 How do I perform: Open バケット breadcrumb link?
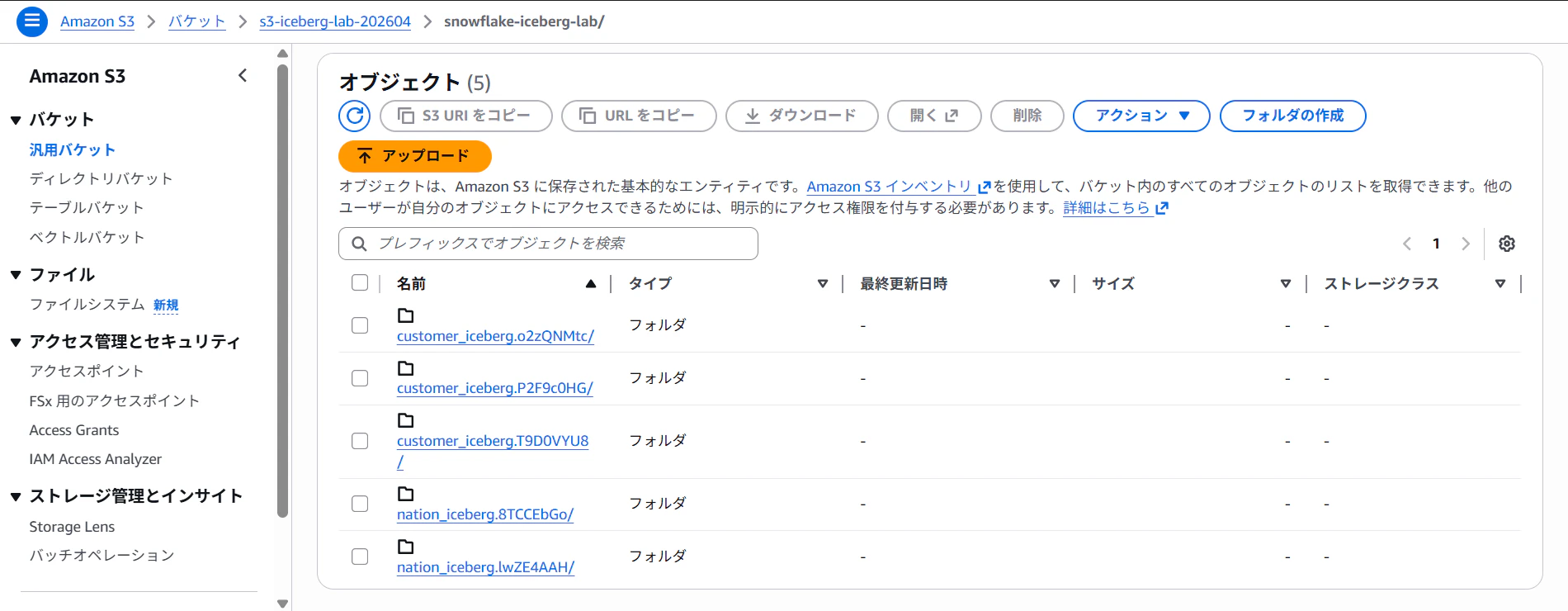(x=197, y=21)
